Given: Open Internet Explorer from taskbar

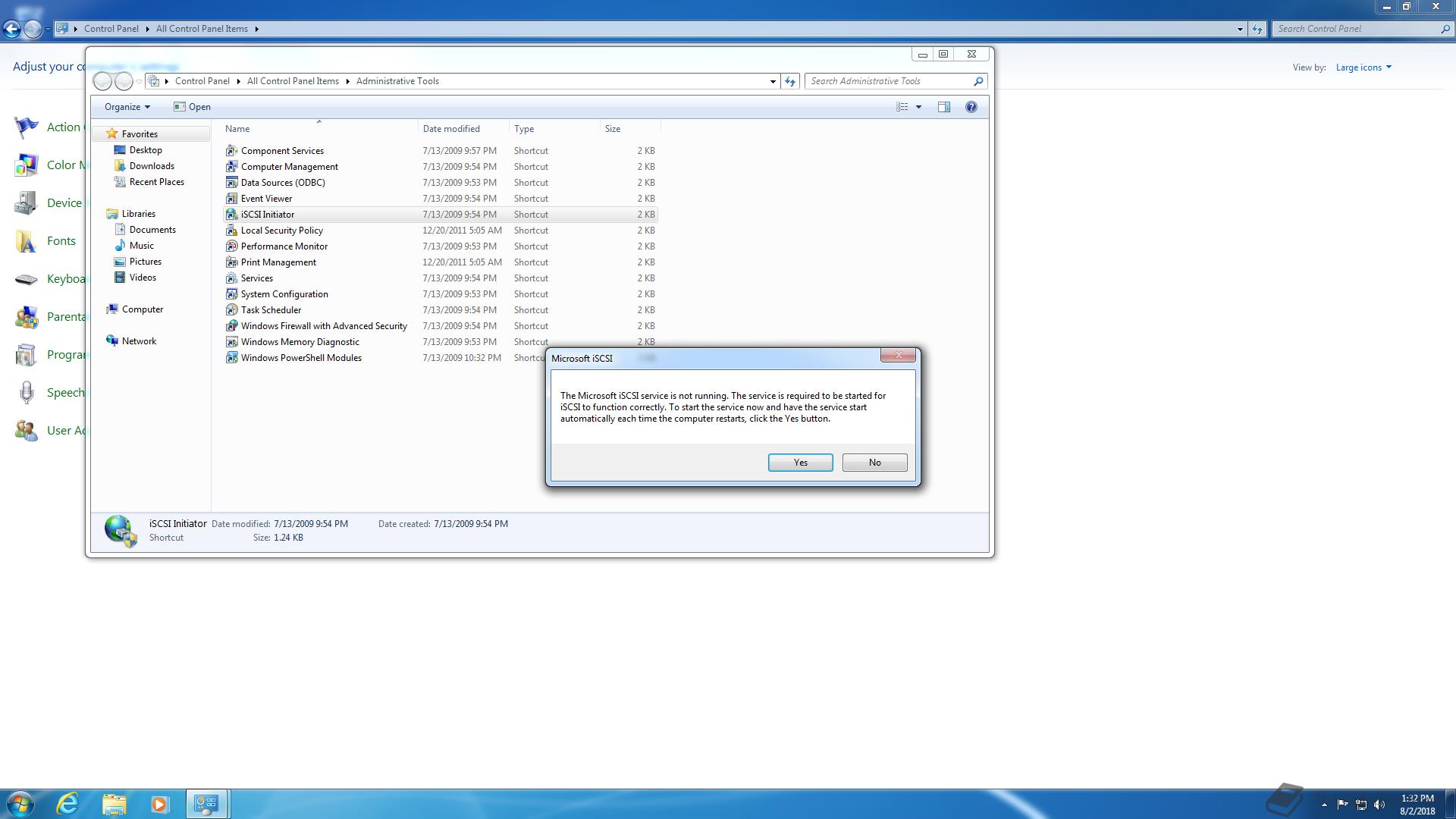Looking at the screenshot, I should pyautogui.click(x=68, y=804).
